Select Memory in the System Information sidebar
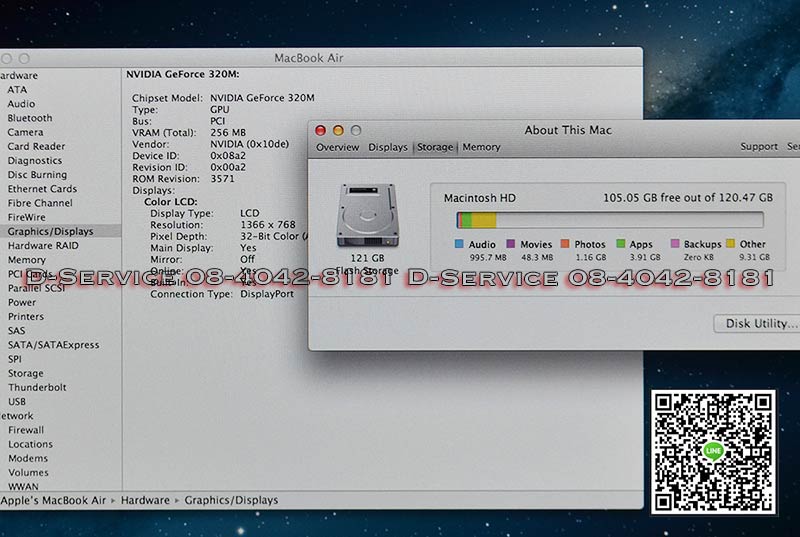The image size is (800, 537). [27, 260]
